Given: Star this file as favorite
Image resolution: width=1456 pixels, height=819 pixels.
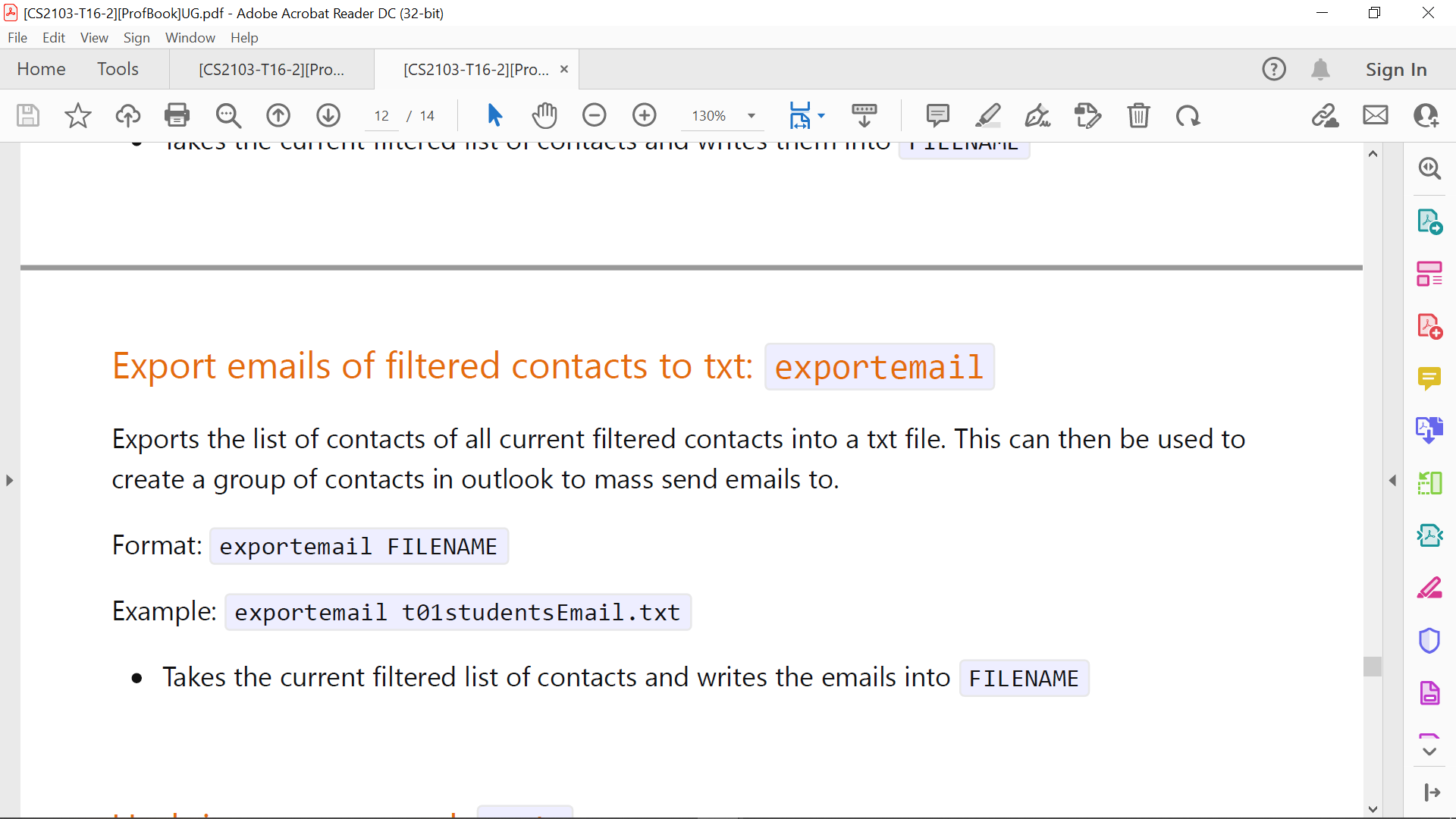Looking at the screenshot, I should pyautogui.click(x=77, y=115).
